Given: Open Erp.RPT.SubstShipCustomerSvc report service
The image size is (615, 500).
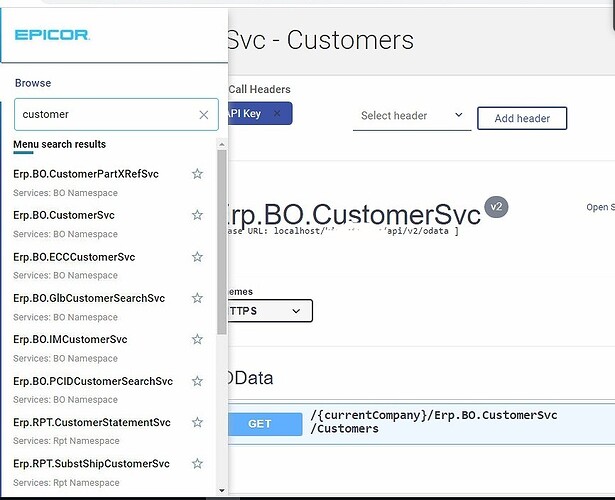Looking at the screenshot, I should pos(91,464).
